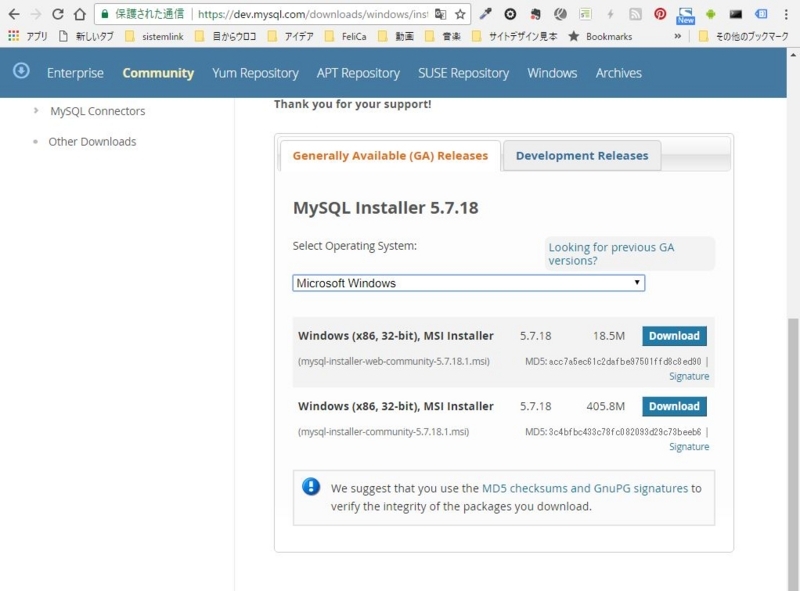Click the blue exclamation info icon
800x591 pixels.
pyautogui.click(x=311, y=486)
